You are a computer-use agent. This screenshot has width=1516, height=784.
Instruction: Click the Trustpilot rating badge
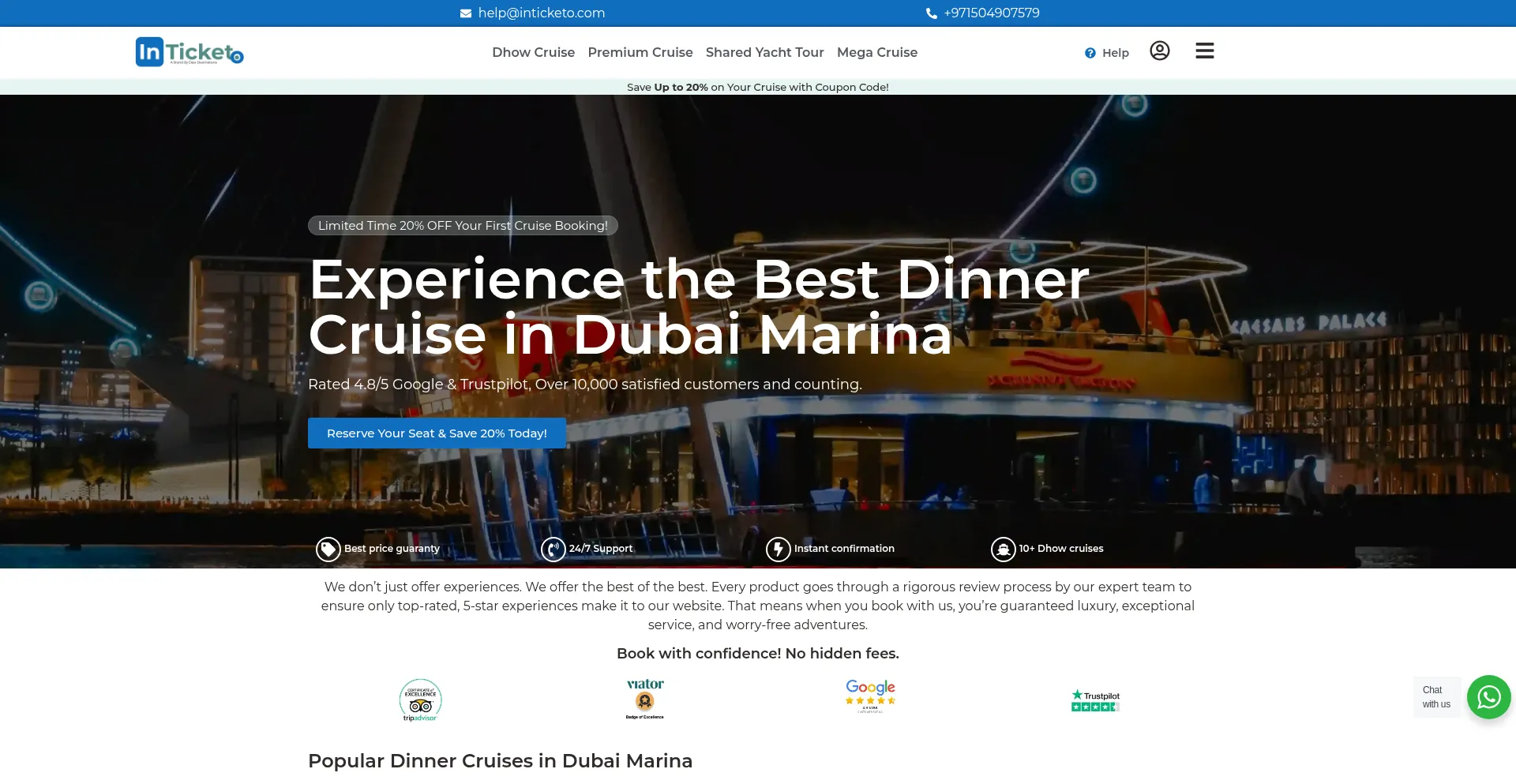[x=1095, y=700]
